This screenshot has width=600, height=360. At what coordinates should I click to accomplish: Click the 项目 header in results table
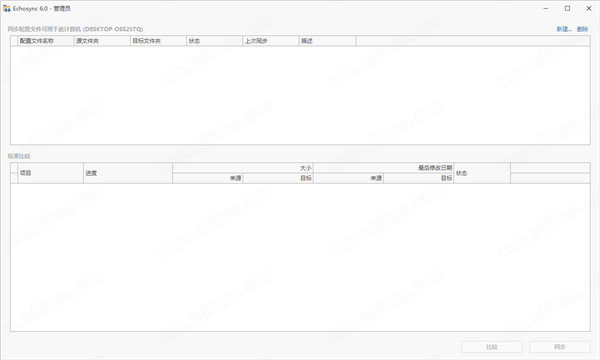tap(51, 173)
